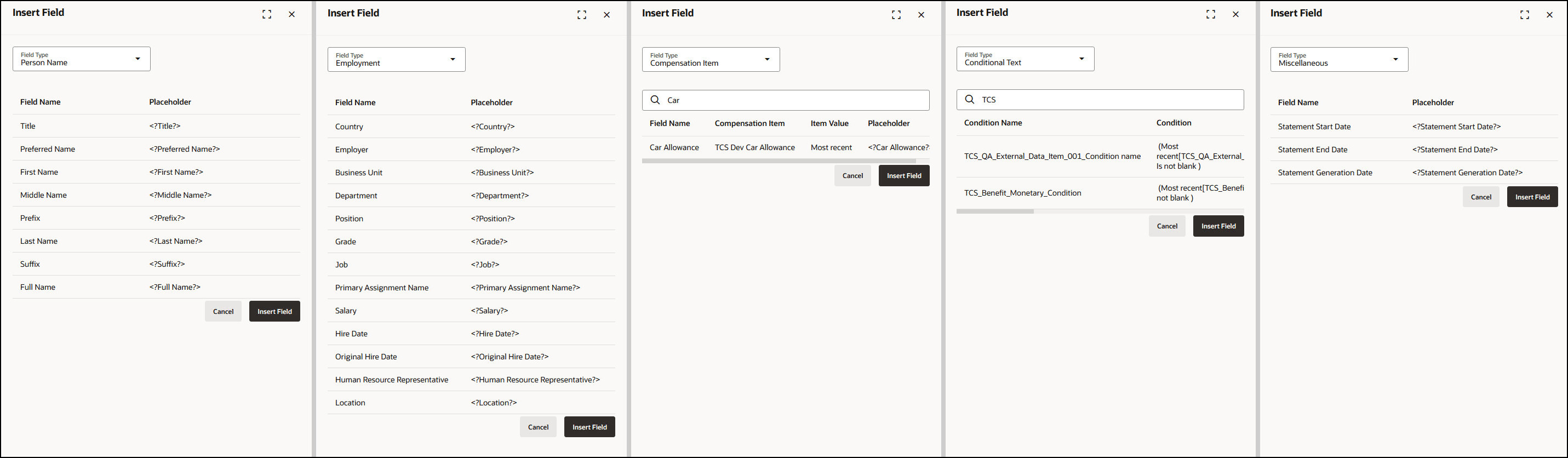Cancel the Conditional Text dialog
Screen dimensions: 1568x458
click(1167, 226)
